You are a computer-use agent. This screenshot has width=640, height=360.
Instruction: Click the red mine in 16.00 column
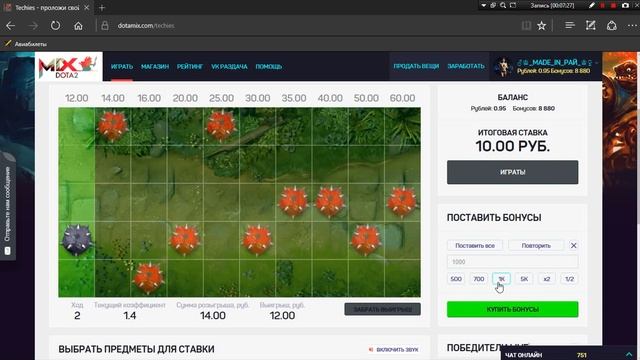click(149, 278)
